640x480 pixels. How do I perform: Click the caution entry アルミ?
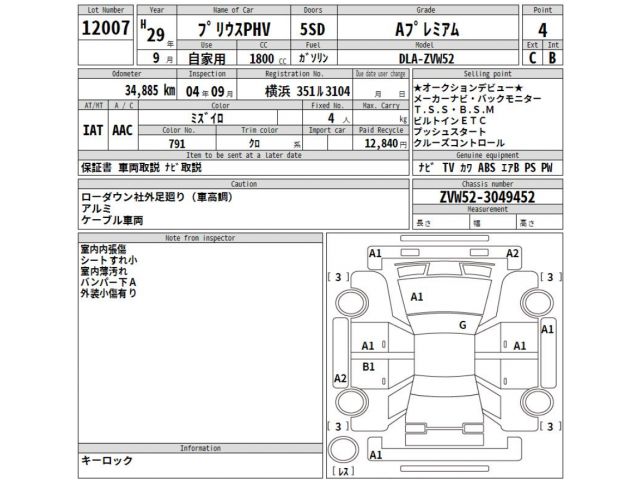(x=96, y=209)
